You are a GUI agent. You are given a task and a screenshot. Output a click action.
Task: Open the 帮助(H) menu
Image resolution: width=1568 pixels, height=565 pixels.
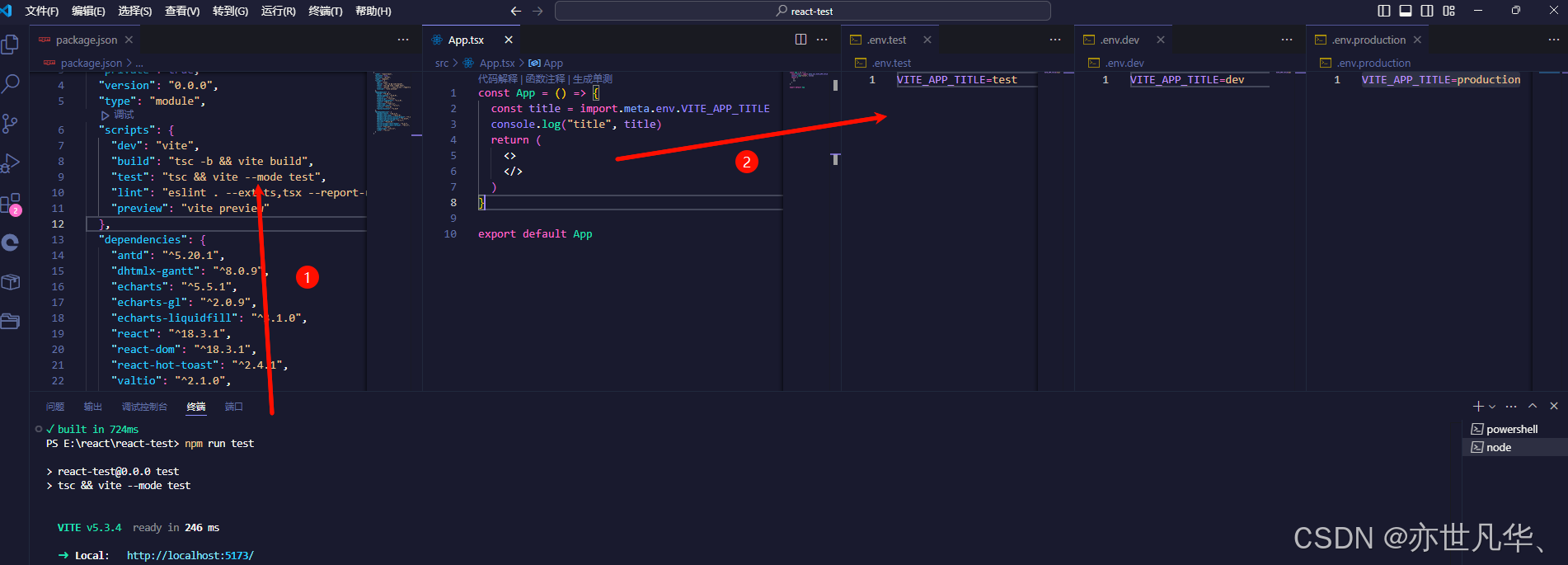click(x=373, y=11)
